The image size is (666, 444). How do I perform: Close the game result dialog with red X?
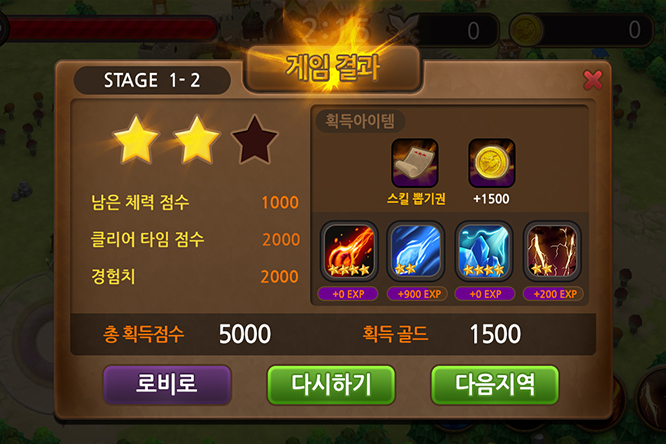(x=593, y=80)
